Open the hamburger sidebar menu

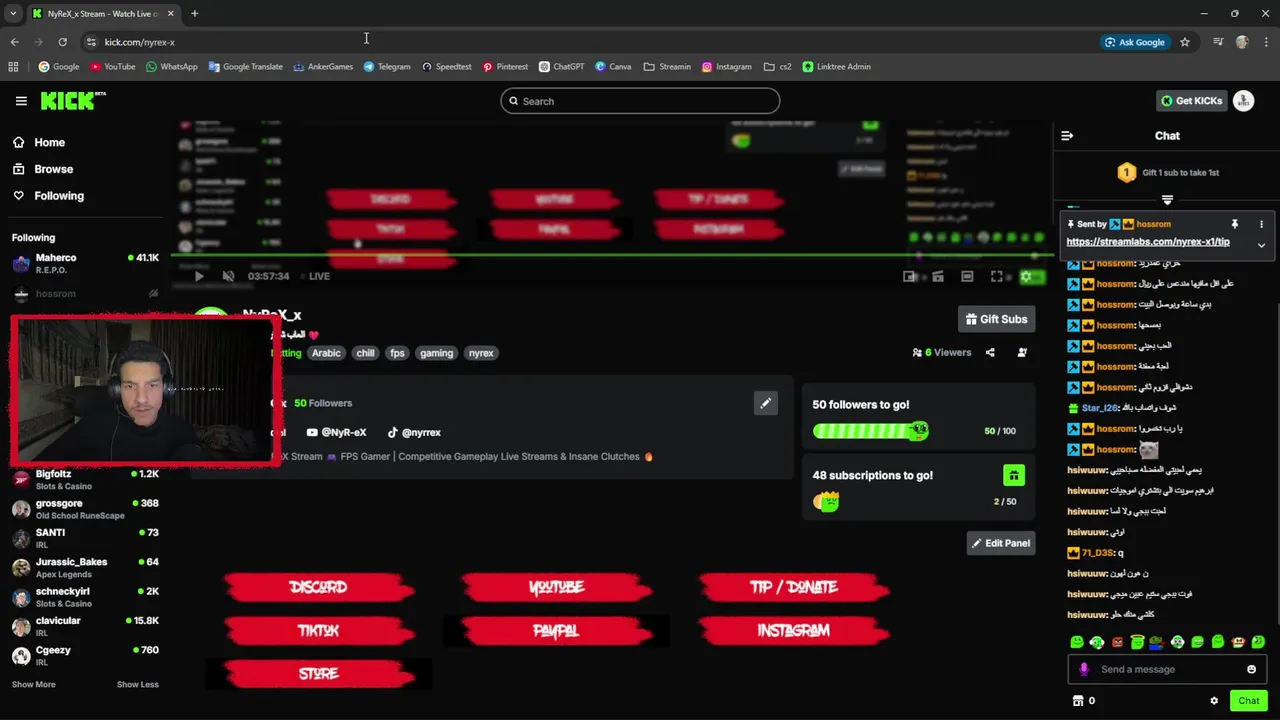click(21, 101)
